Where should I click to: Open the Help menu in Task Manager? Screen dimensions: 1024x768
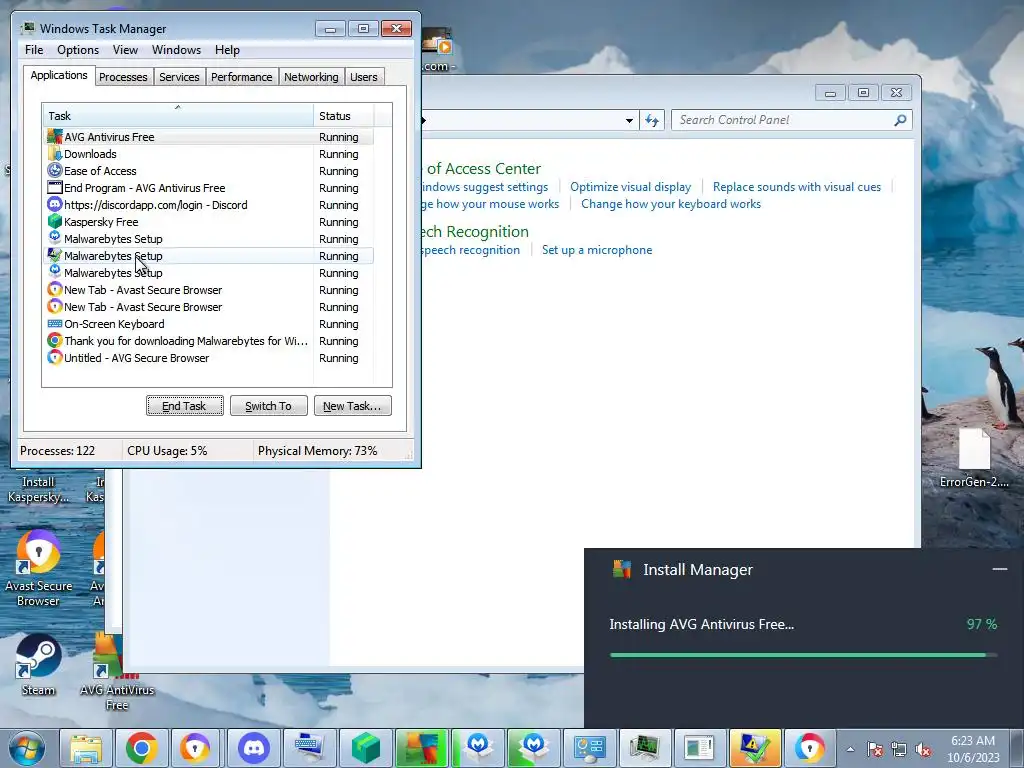point(227,50)
